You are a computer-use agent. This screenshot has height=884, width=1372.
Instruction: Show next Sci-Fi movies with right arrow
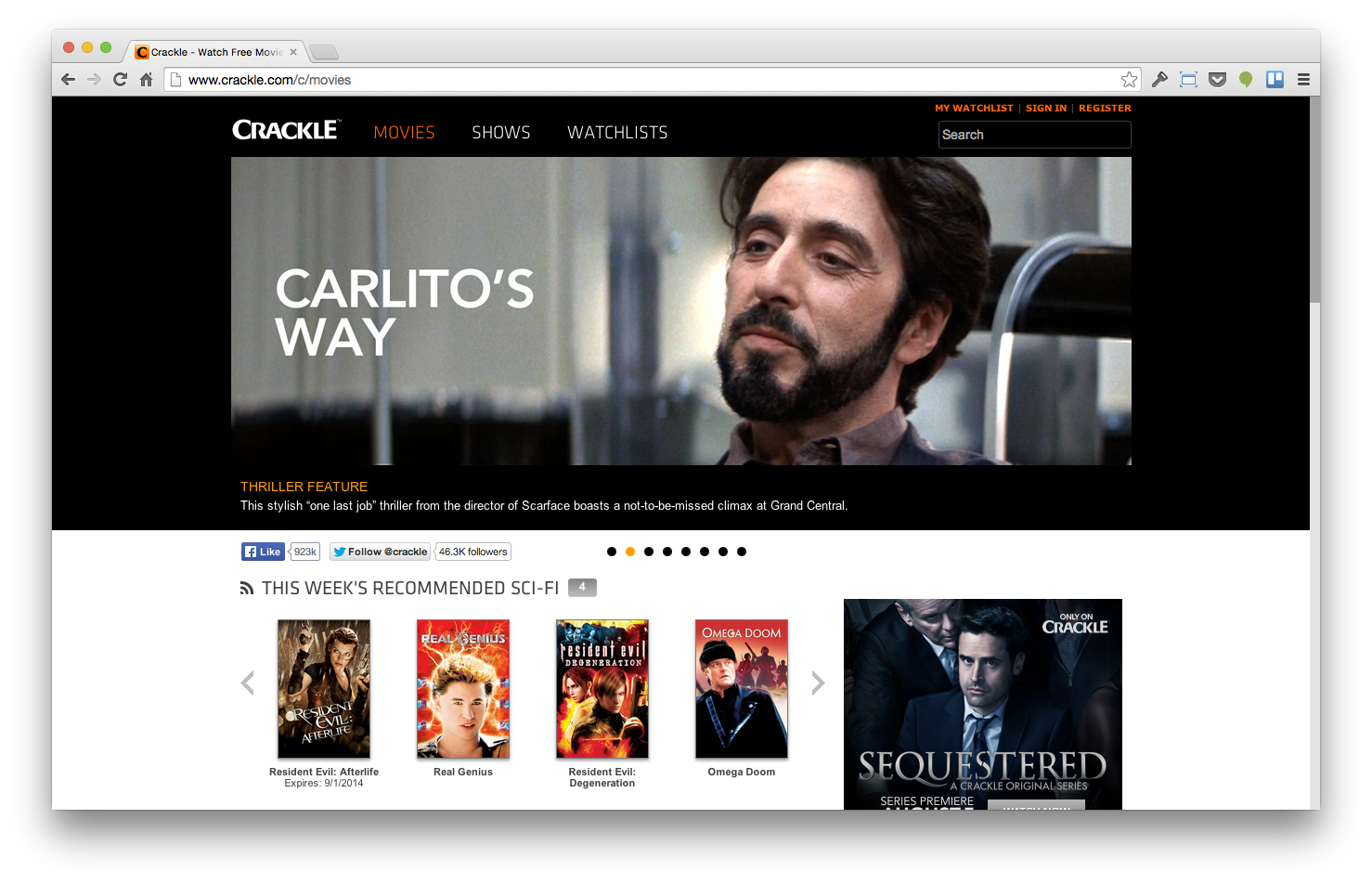818,683
